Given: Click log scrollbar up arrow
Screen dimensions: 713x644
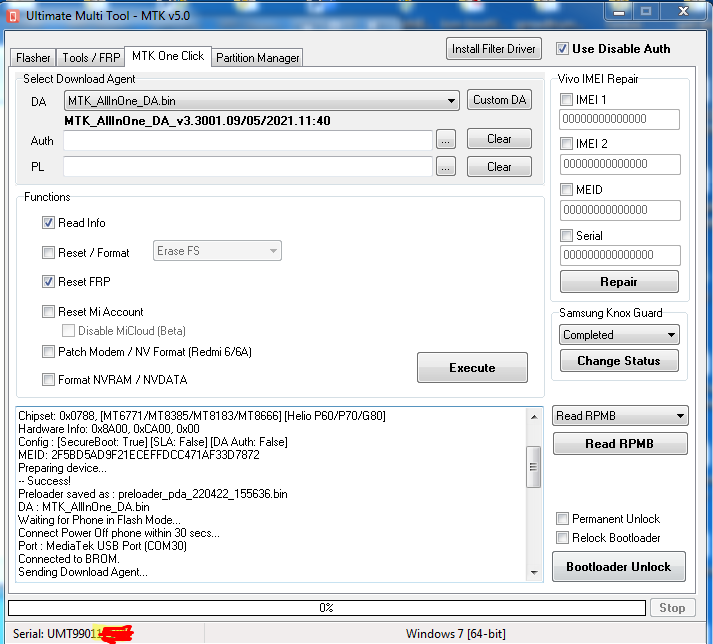Looking at the screenshot, I should pos(534,417).
